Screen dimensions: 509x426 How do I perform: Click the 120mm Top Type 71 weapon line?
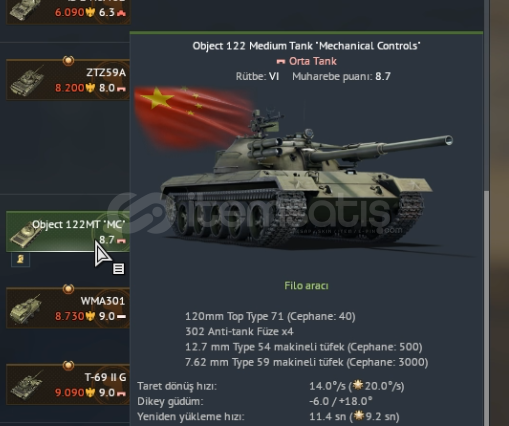270,316
